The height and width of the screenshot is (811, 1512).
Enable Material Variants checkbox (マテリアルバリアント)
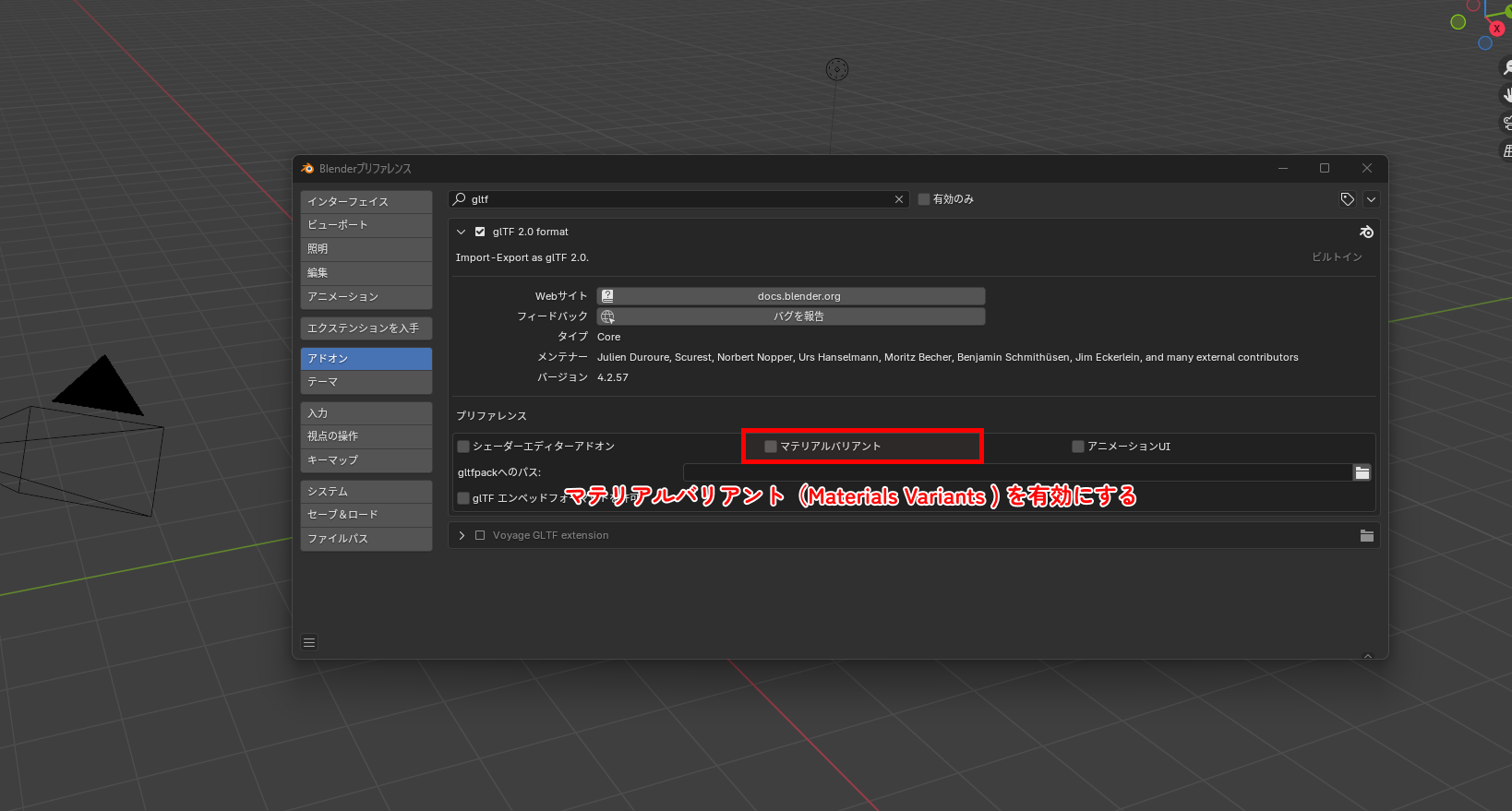(771, 447)
